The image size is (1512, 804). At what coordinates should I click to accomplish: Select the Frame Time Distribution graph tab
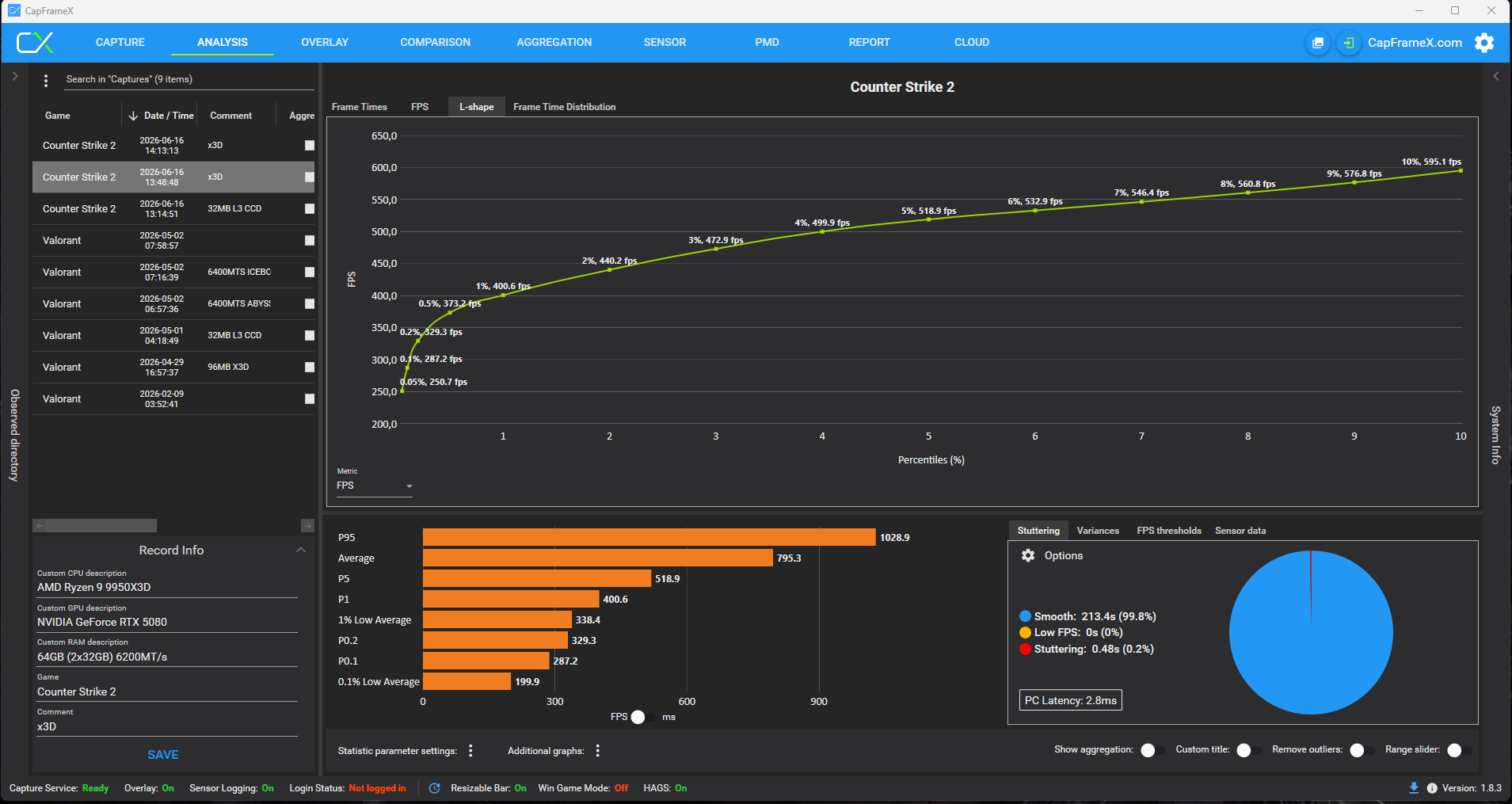click(564, 107)
